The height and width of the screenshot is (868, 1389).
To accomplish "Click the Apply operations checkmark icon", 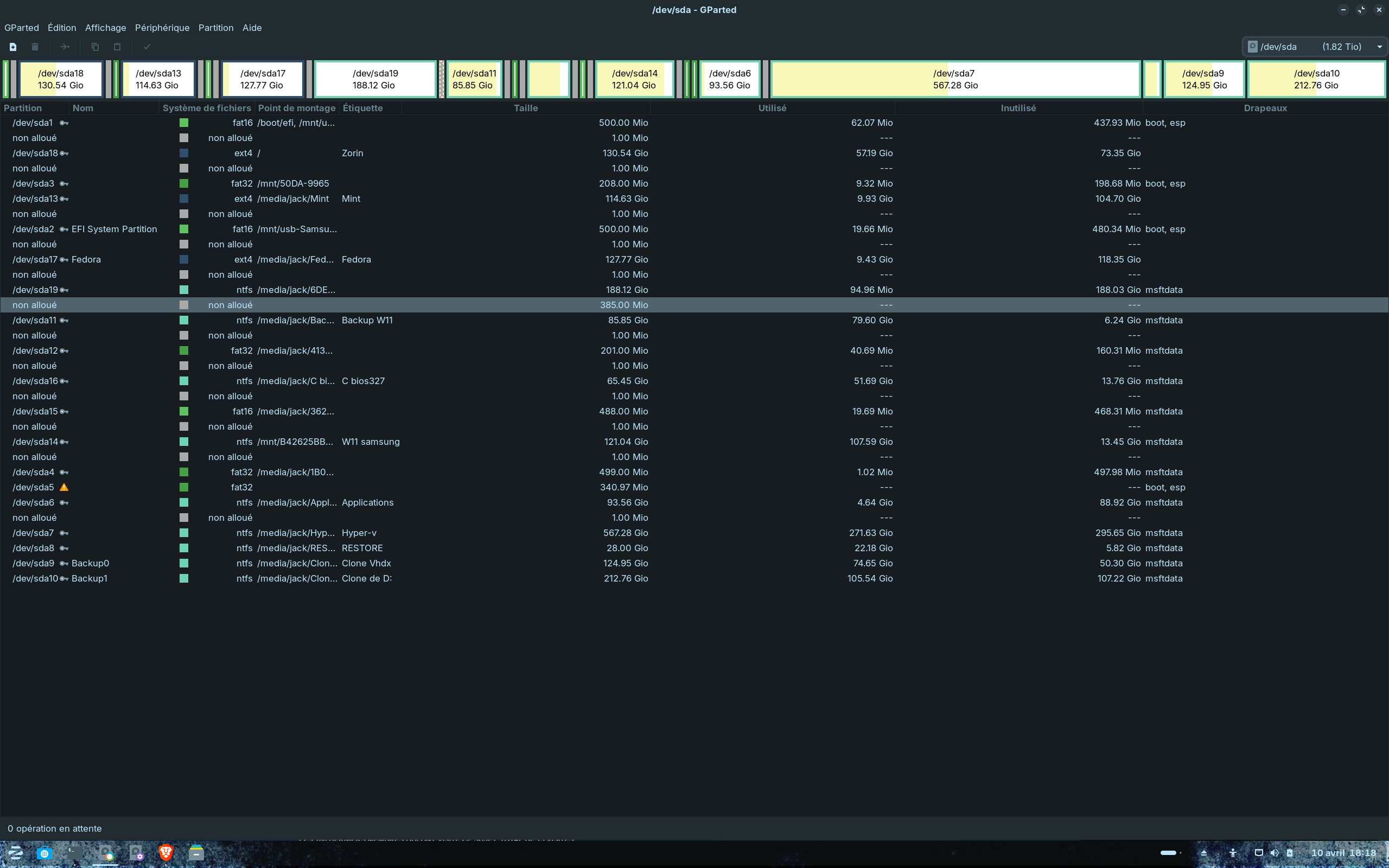I will pyautogui.click(x=147, y=47).
